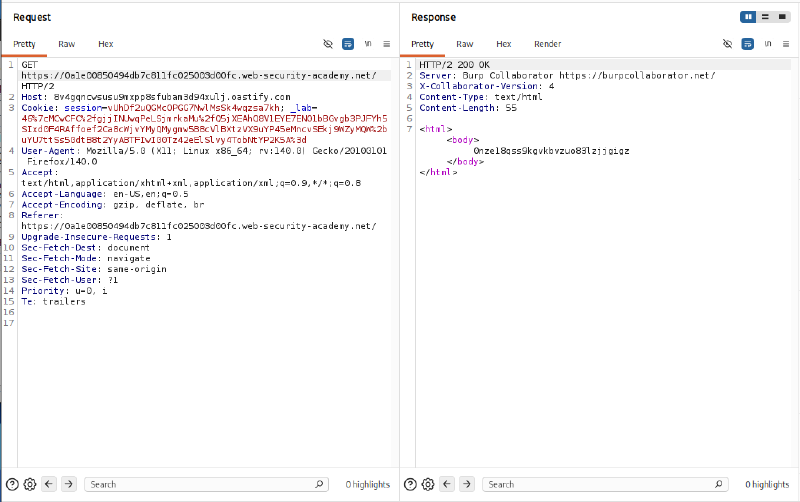The height and width of the screenshot is (502, 800).
Task: Open Request panel hamburger options menu
Action: point(387,44)
